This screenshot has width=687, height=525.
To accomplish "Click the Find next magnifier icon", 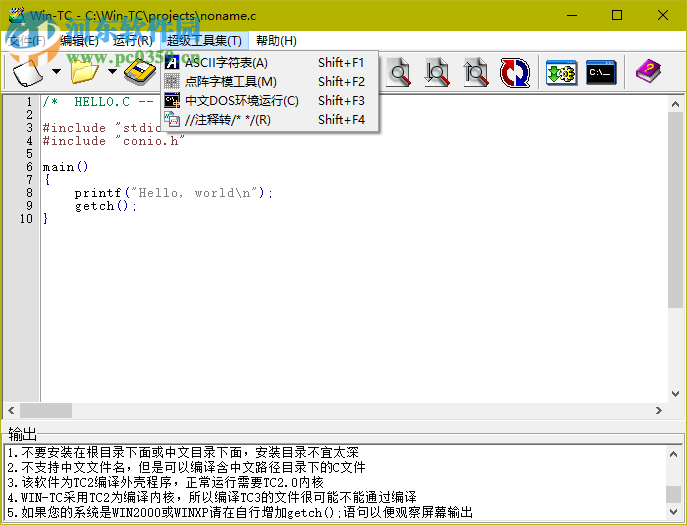I will coord(437,72).
